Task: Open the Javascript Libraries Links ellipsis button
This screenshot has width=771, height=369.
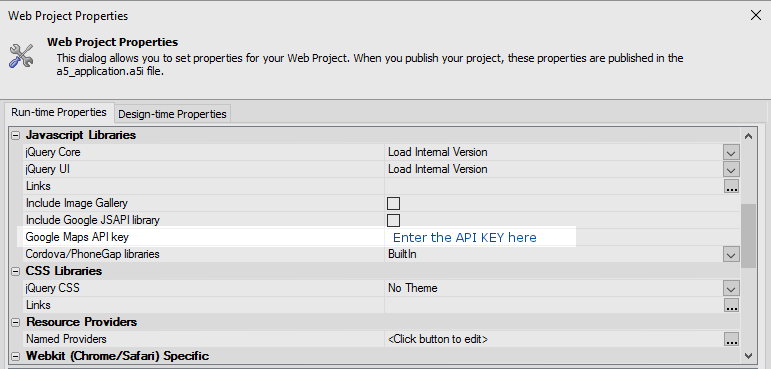Action: tap(731, 186)
